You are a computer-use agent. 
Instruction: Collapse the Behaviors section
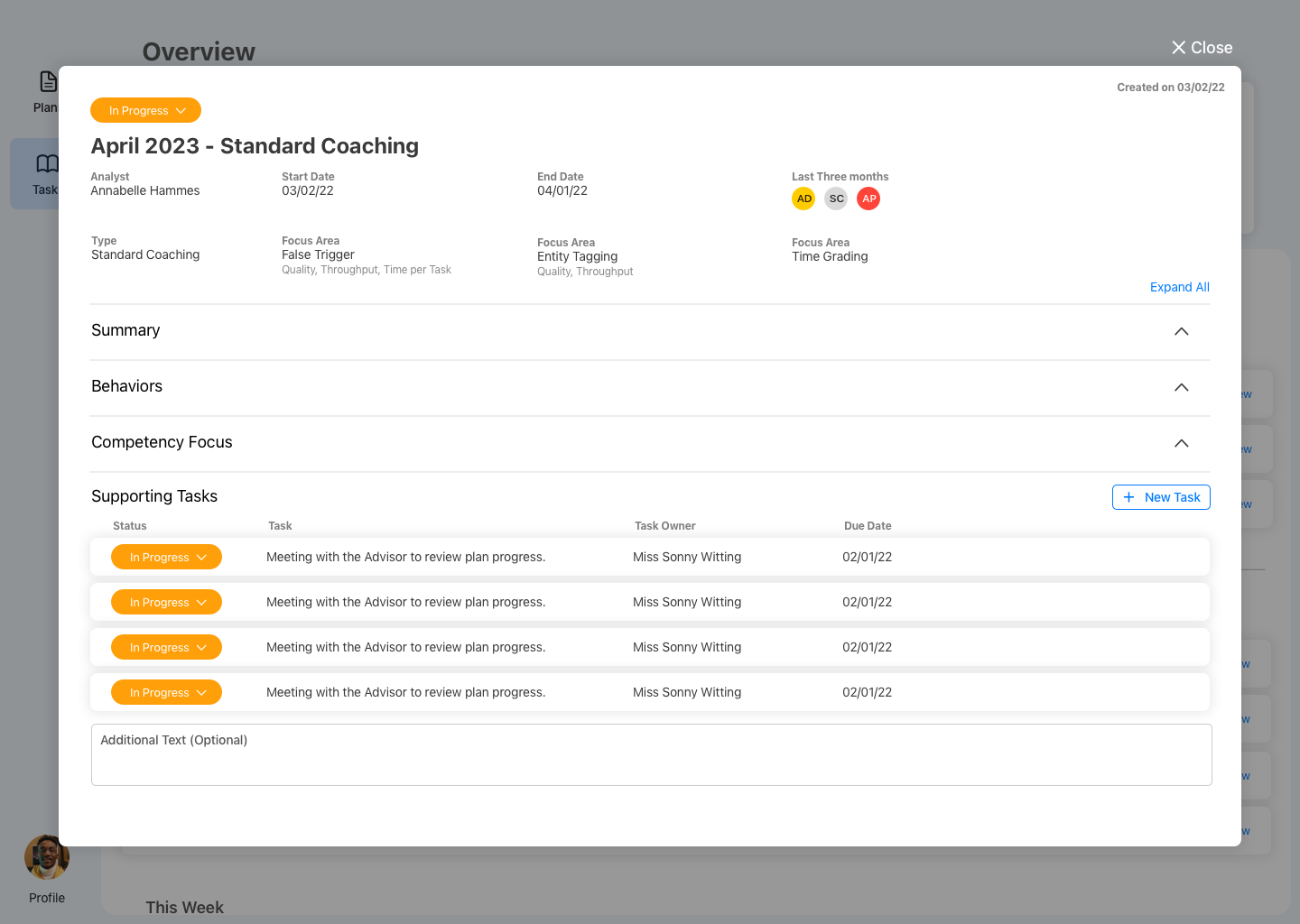(1181, 387)
